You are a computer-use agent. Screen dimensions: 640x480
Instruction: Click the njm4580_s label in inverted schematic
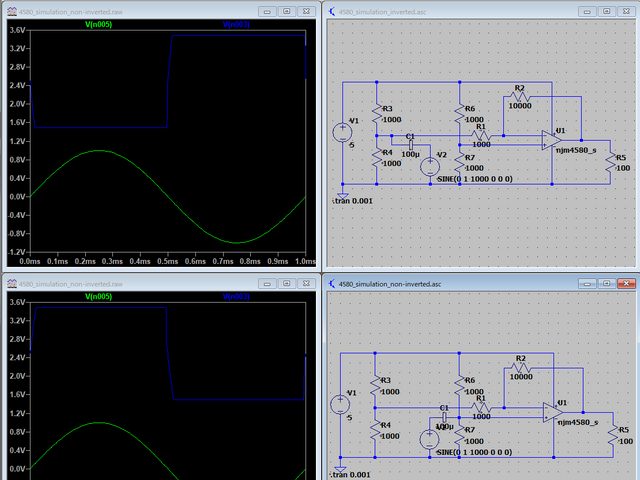click(576, 150)
